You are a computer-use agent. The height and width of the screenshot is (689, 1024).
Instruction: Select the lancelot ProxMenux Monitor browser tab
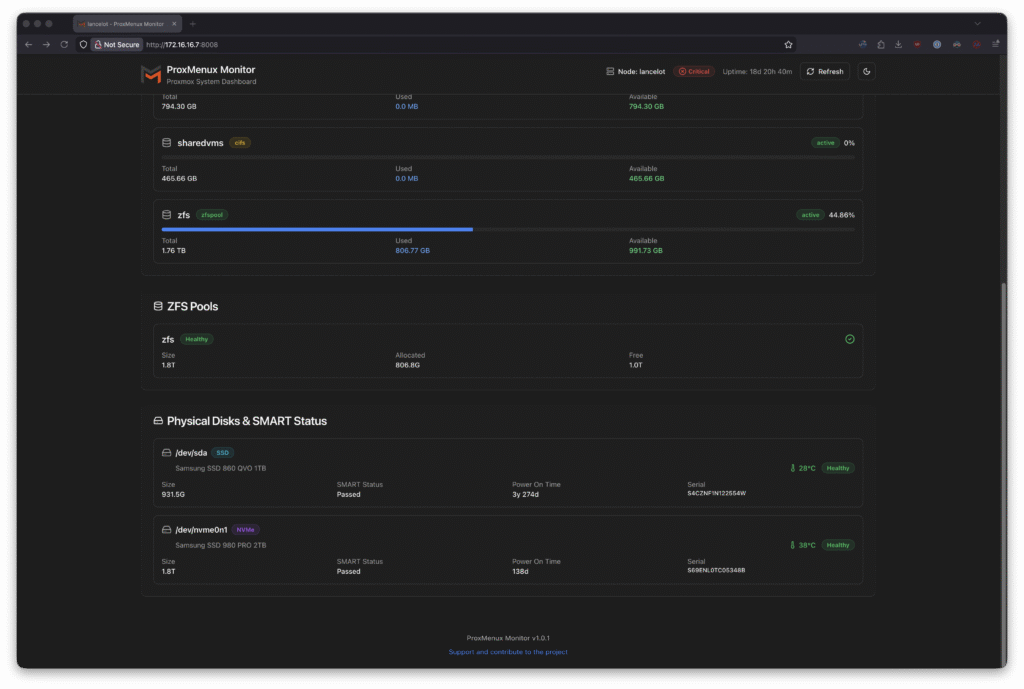(125, 23)
